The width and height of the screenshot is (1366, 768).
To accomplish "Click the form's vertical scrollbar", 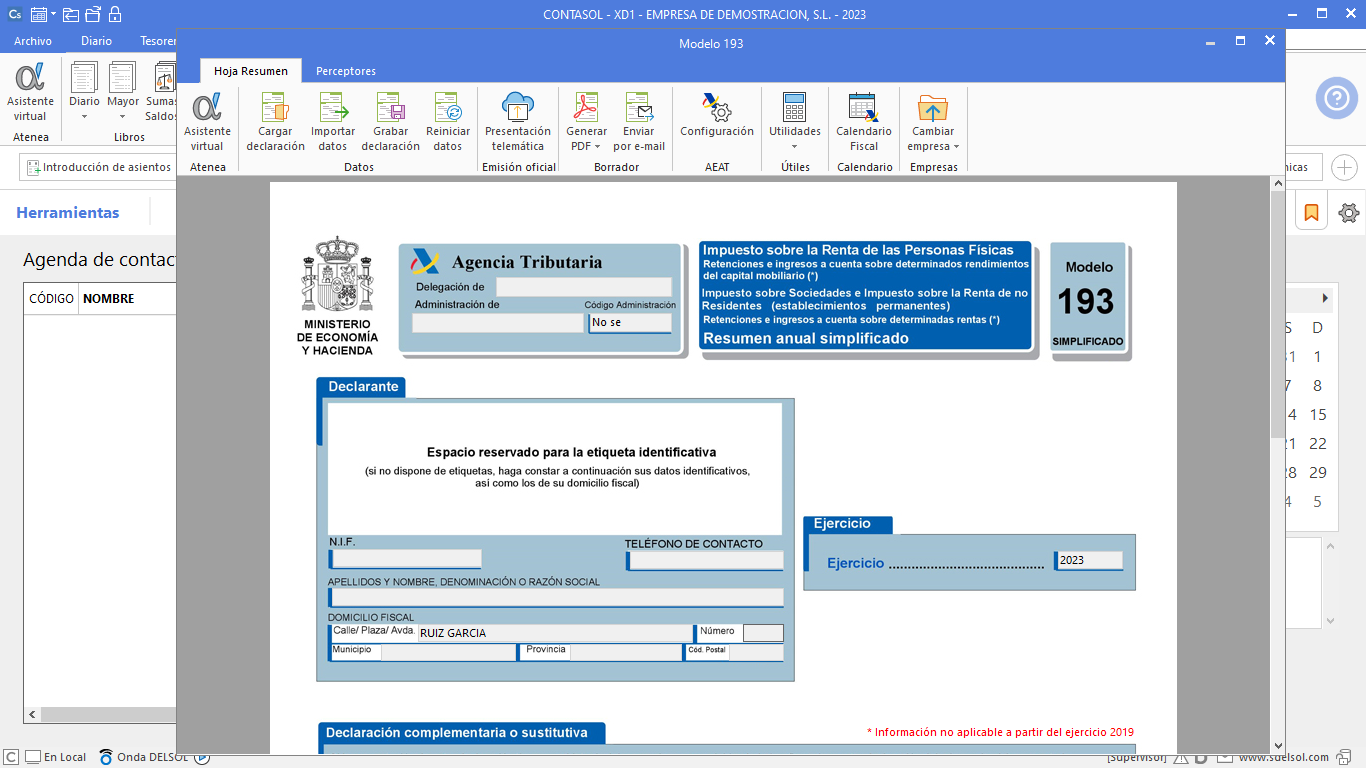I will click(1277, 310).
